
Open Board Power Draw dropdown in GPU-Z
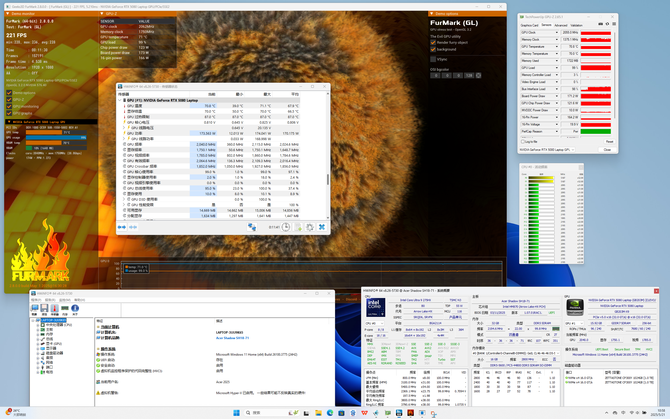click(557, 96)
